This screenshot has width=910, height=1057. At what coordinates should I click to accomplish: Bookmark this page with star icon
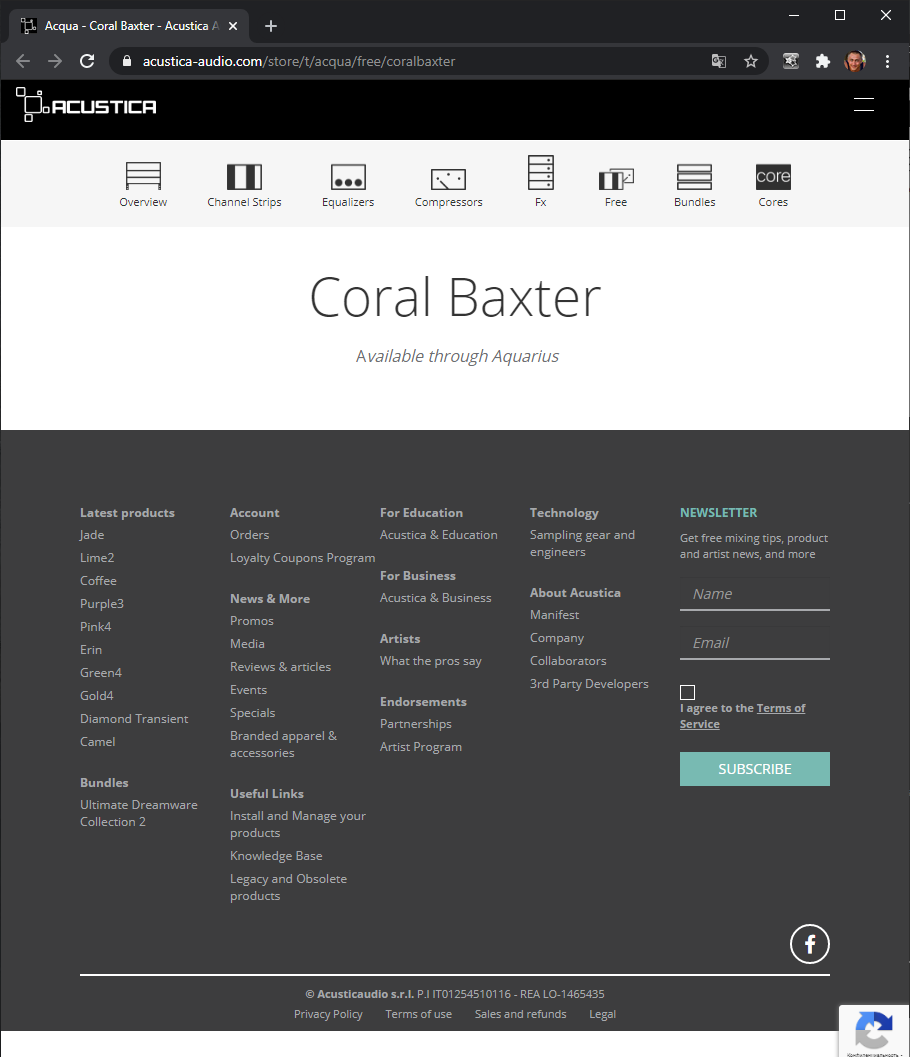[751, 61]
